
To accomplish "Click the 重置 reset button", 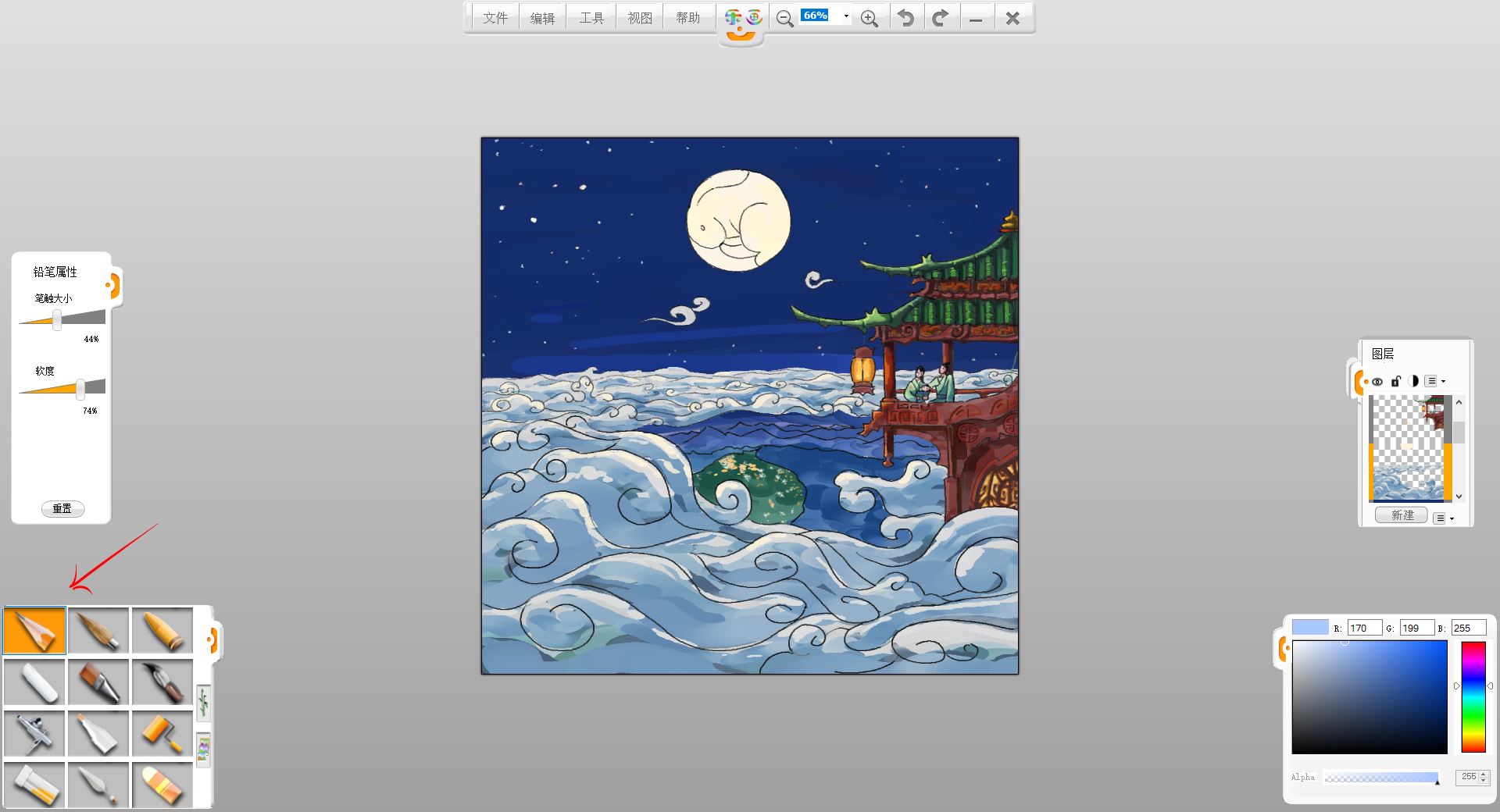I will tap(62, 508).
